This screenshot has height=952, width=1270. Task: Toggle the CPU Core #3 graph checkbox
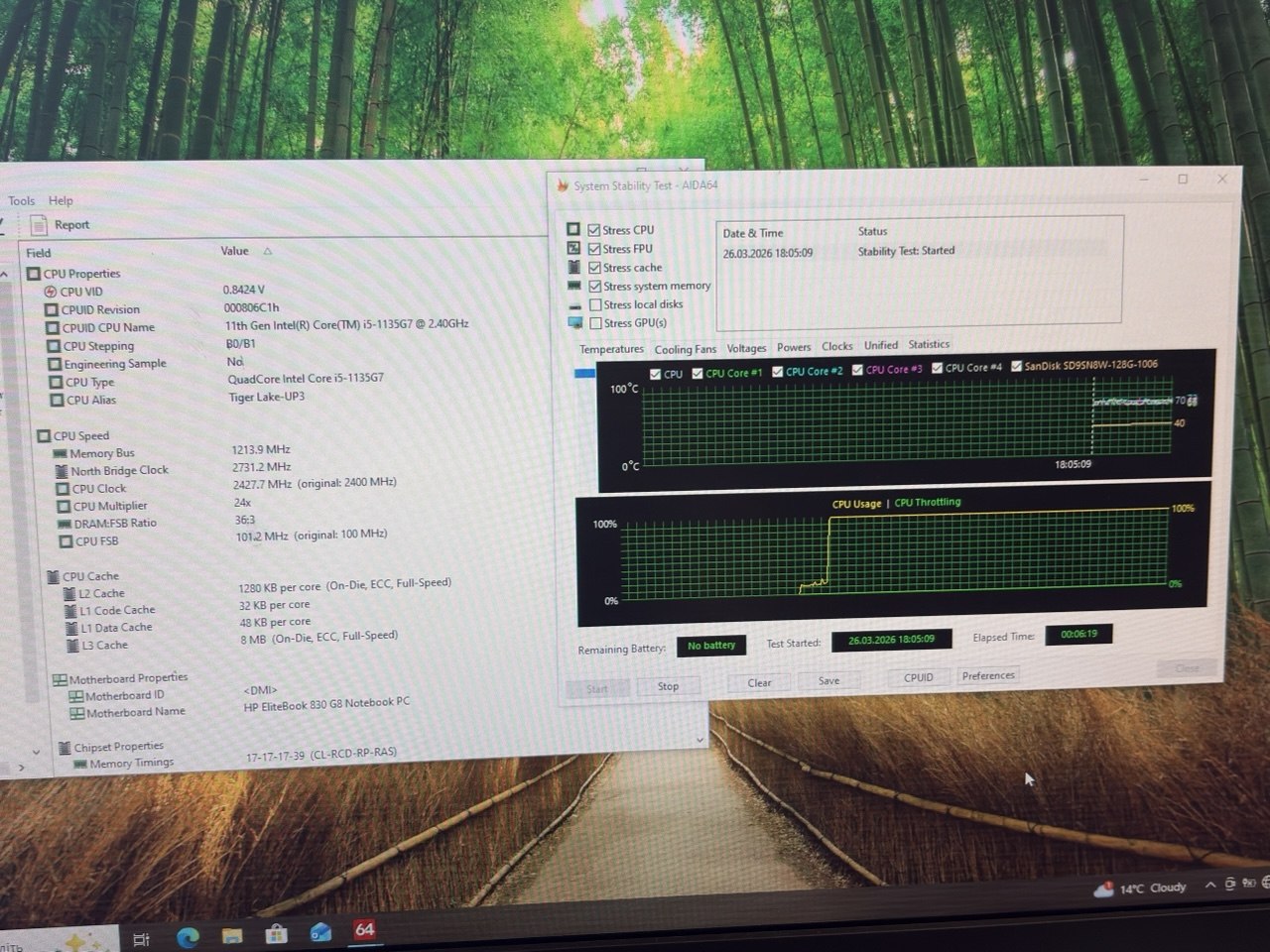click(857, 370)
